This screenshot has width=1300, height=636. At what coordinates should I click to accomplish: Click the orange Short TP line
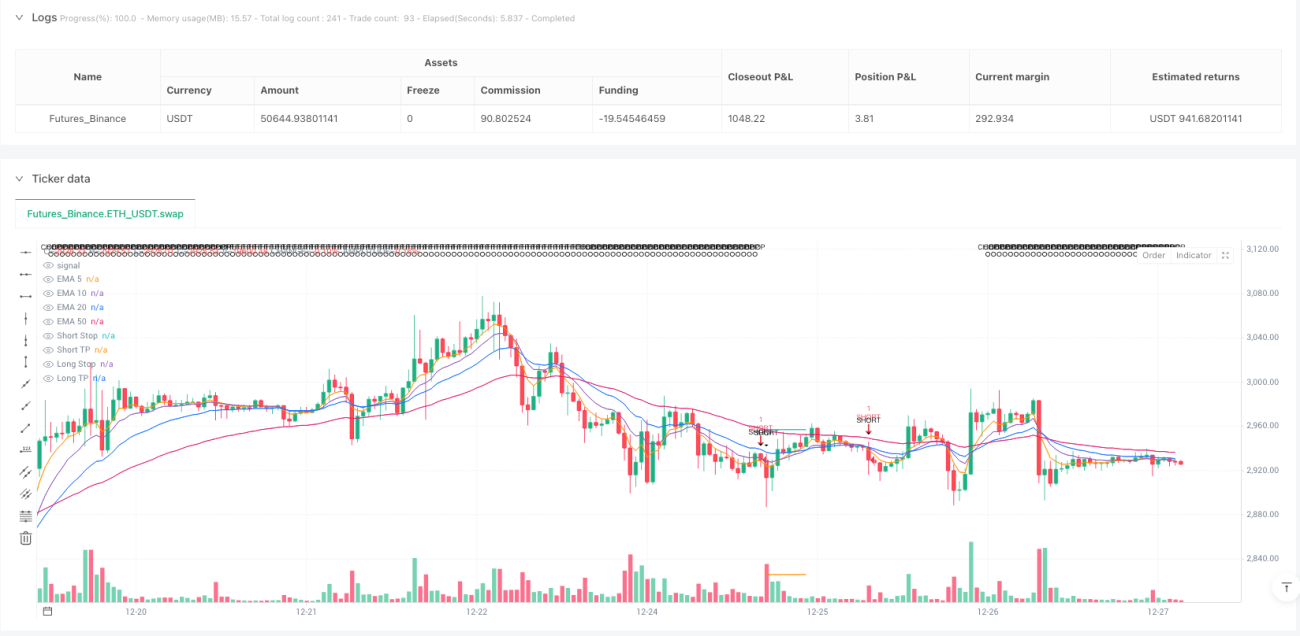pyautogui.click(x=787, y=574)
